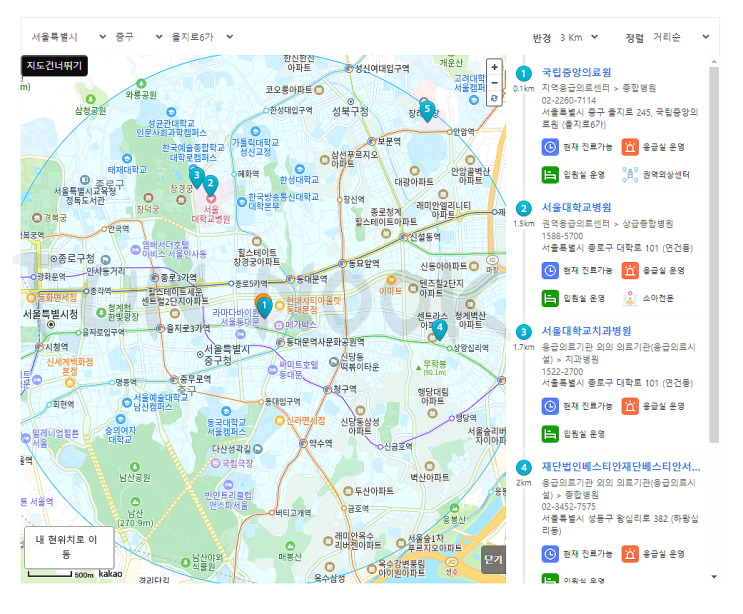
Task: Click phone number 1522-2700
Action: (x=562, y=371)
